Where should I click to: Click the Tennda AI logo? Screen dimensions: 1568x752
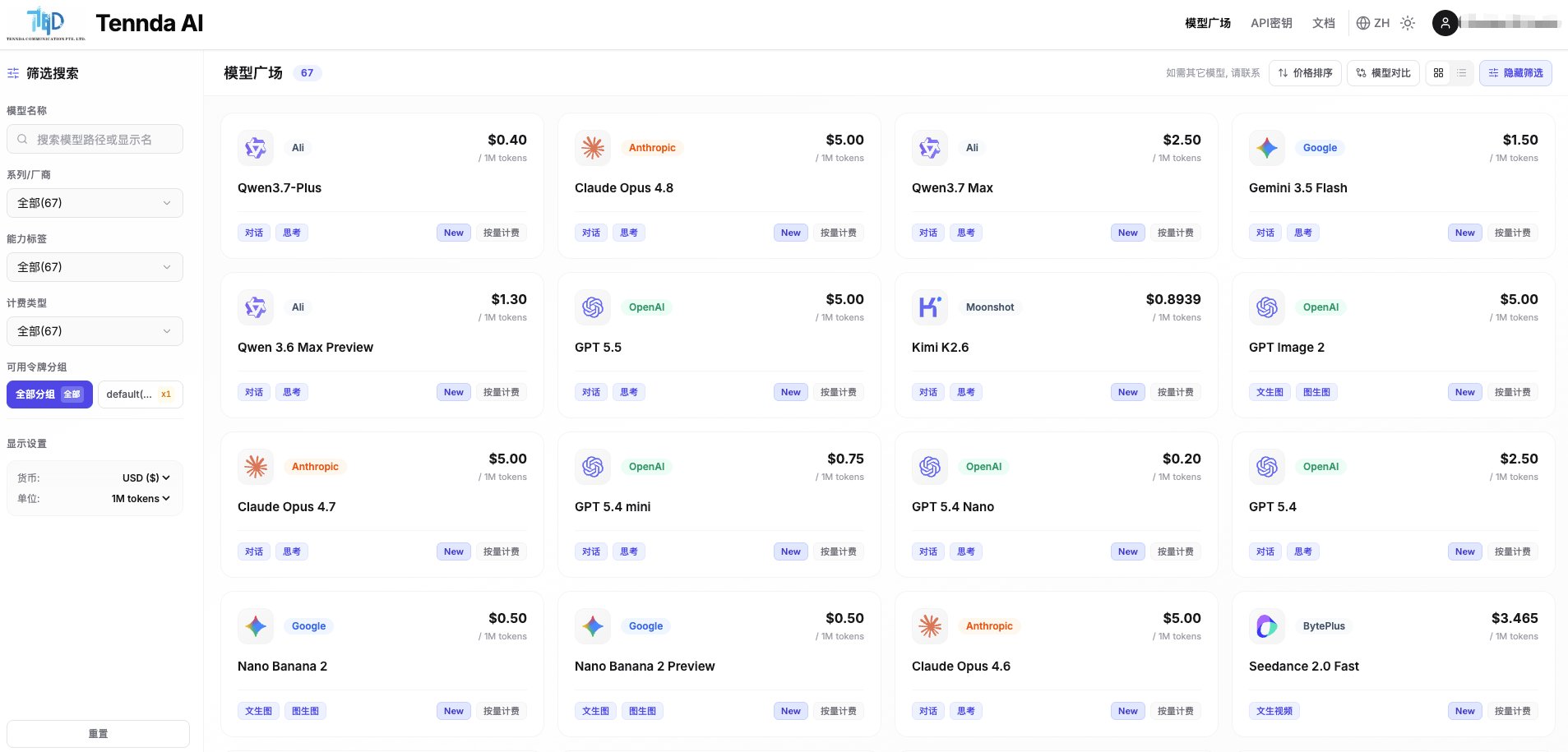tap(46, 24)
